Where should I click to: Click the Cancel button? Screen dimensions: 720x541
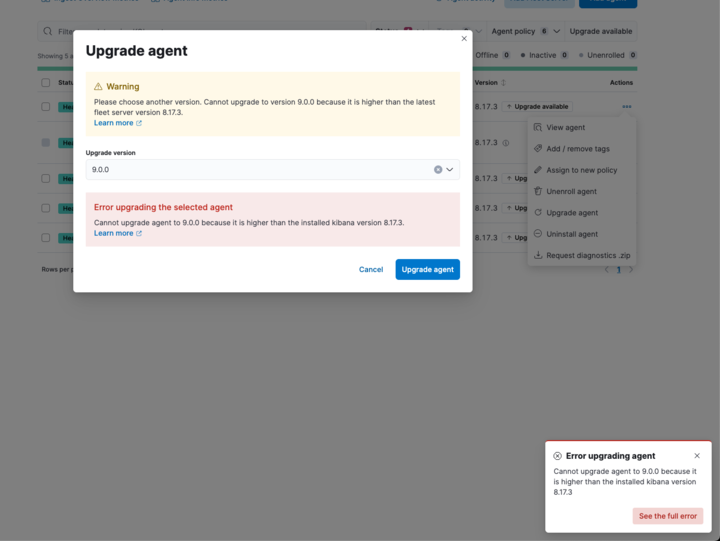click(x=371, y=269)
